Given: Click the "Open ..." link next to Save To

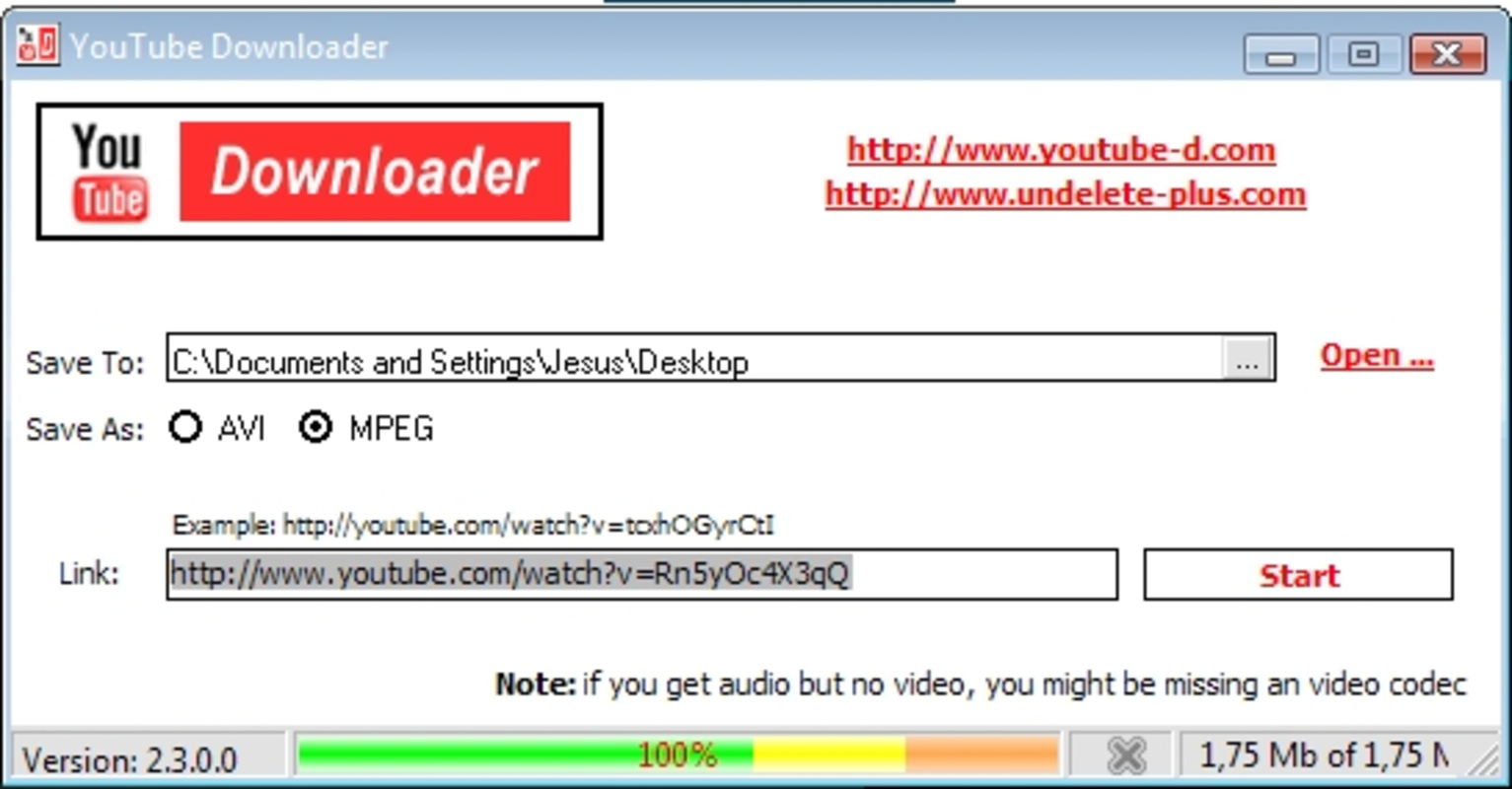Looking at the screenshot, I should [x=1375, y=355].
